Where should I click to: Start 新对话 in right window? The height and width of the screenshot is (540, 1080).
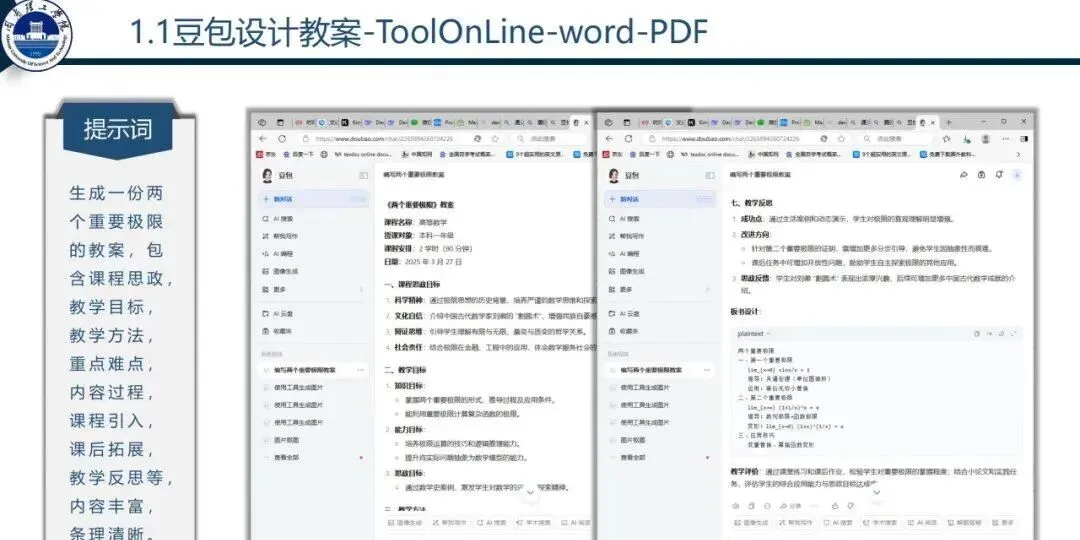click(x=659, y=199)
